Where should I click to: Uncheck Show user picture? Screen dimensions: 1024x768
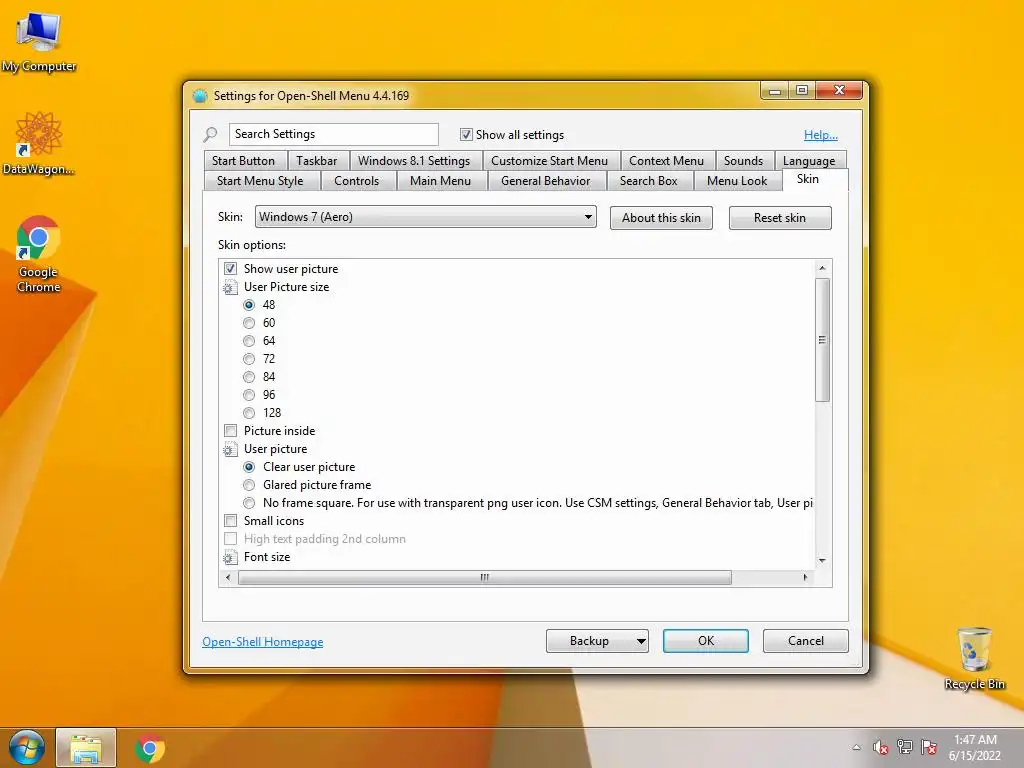click(x=230, y=269)
